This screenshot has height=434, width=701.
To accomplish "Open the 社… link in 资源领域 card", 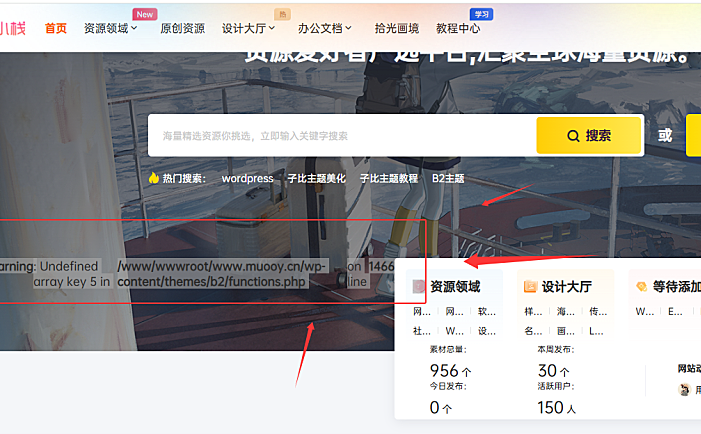I will [422, 331].
